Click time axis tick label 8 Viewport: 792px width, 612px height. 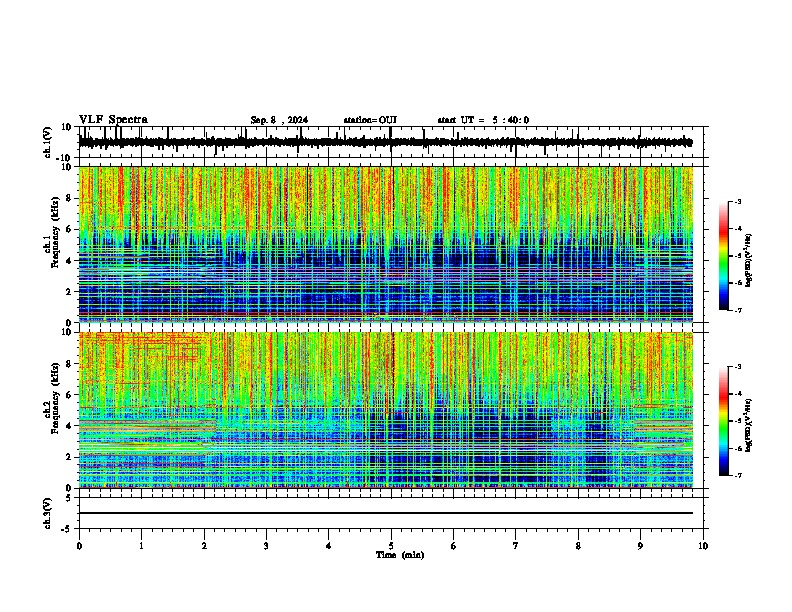[x=578, y=546]
